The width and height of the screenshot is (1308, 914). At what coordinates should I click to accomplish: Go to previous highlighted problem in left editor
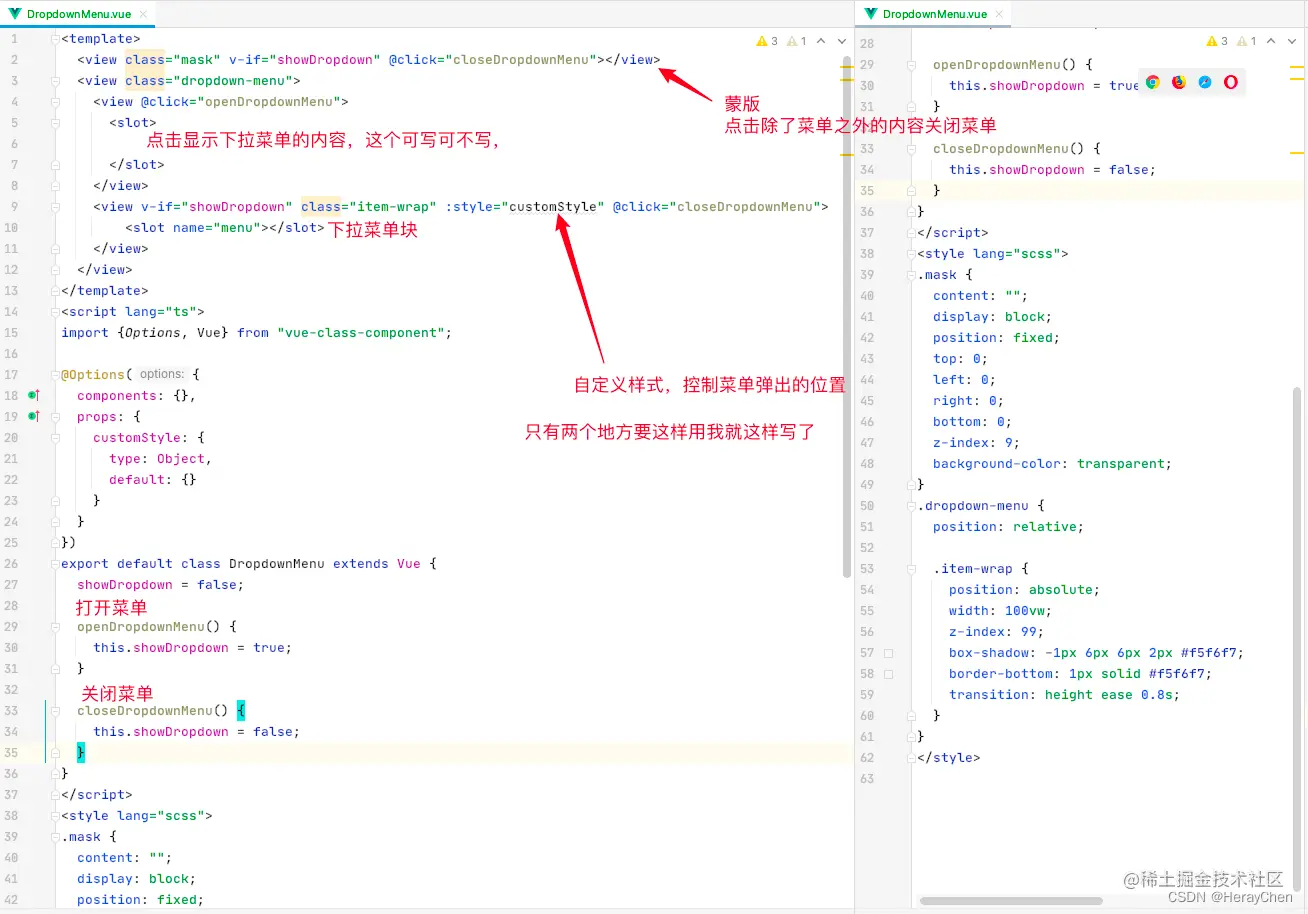click(821, 41)
